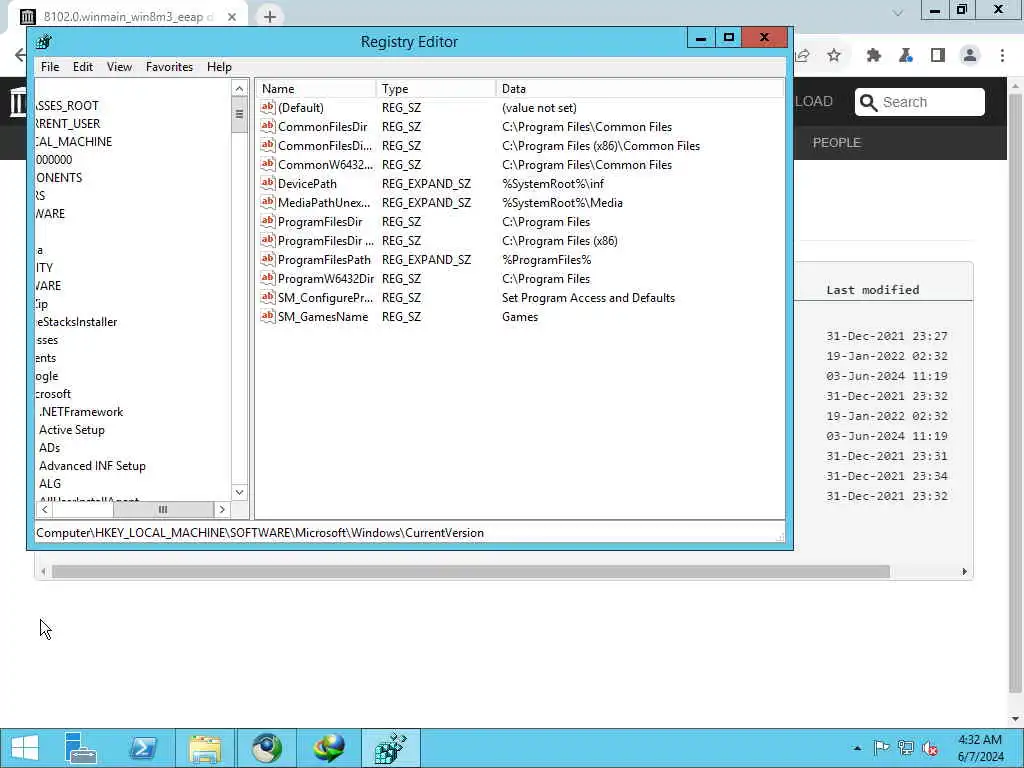1024x768 pixels.
Task: Click the tree pane scroll left arrow
Action: coord(44,509)
